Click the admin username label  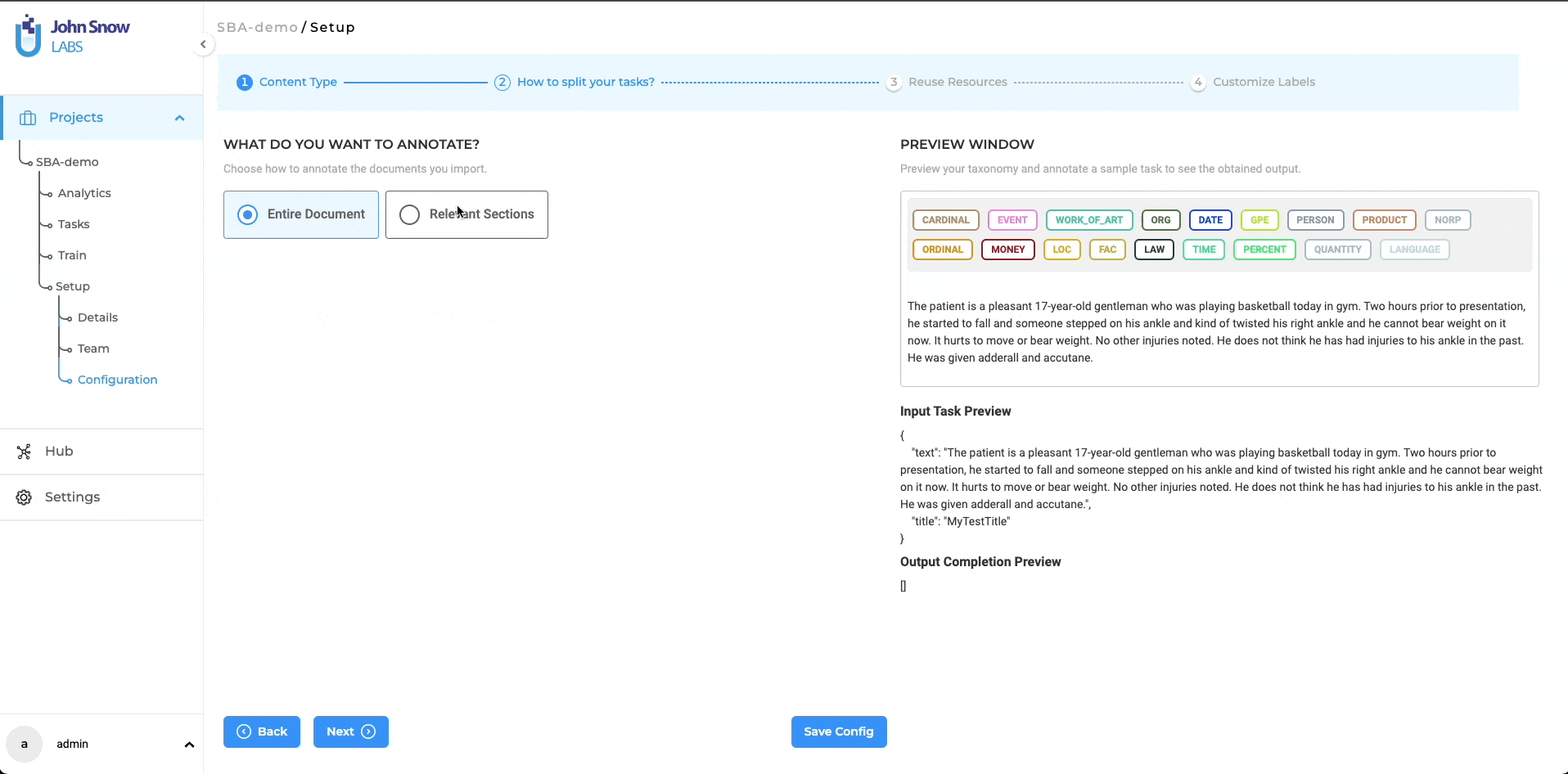[72, 744]
